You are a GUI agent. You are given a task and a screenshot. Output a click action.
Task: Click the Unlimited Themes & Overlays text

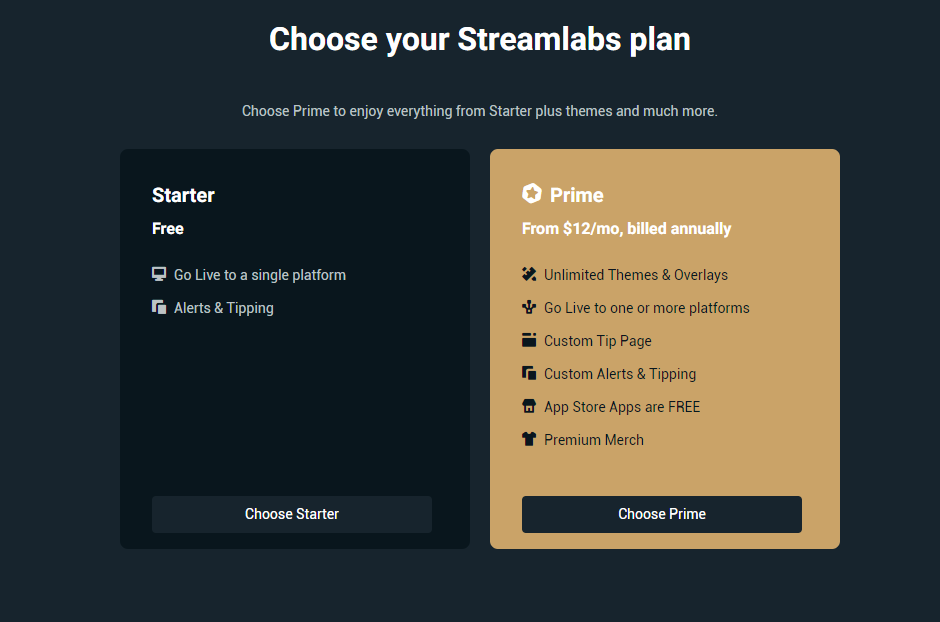pyautogui.click(x=636, y=275)
